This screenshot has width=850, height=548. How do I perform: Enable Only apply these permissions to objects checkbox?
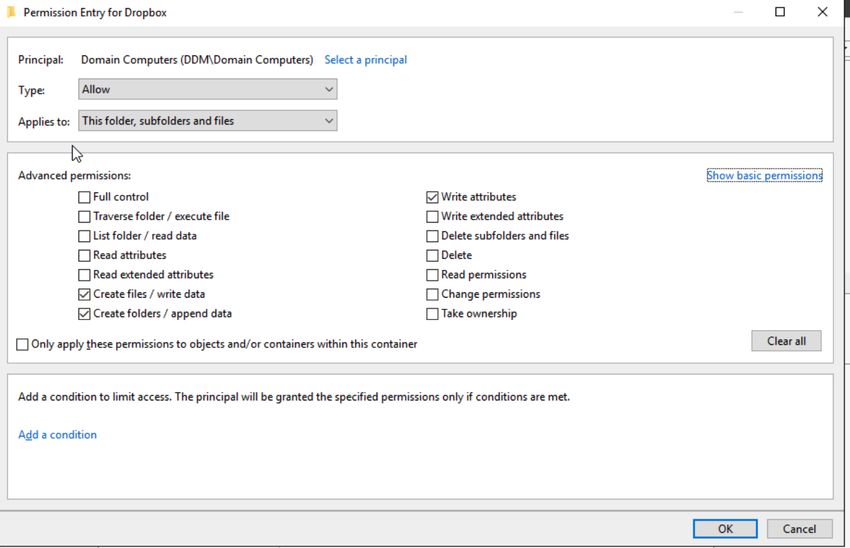tap(22, 344)
